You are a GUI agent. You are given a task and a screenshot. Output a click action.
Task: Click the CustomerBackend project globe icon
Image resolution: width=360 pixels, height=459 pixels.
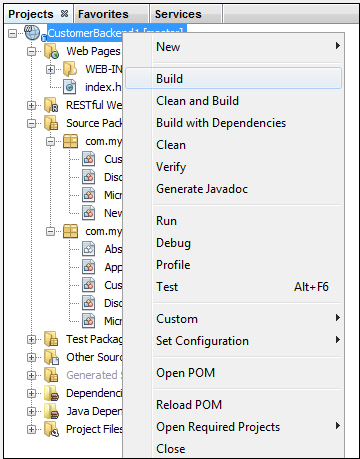pyautogui.click(x=32, y=33)
